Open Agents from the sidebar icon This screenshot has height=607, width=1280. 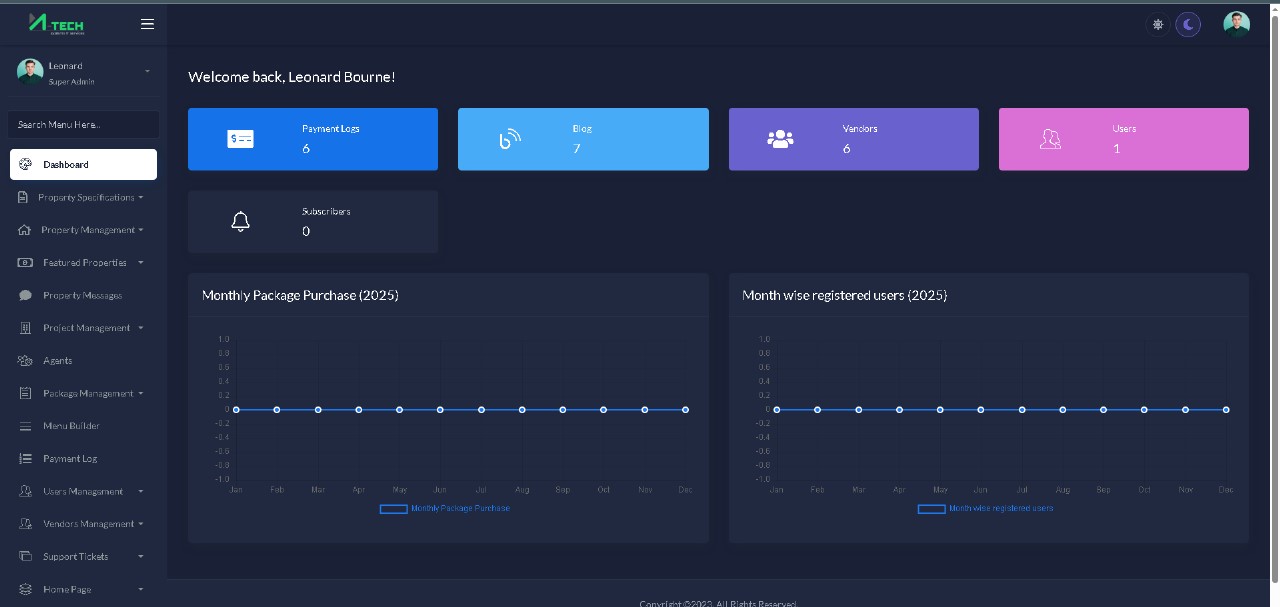pyautogui.click(x=25, y=361)
